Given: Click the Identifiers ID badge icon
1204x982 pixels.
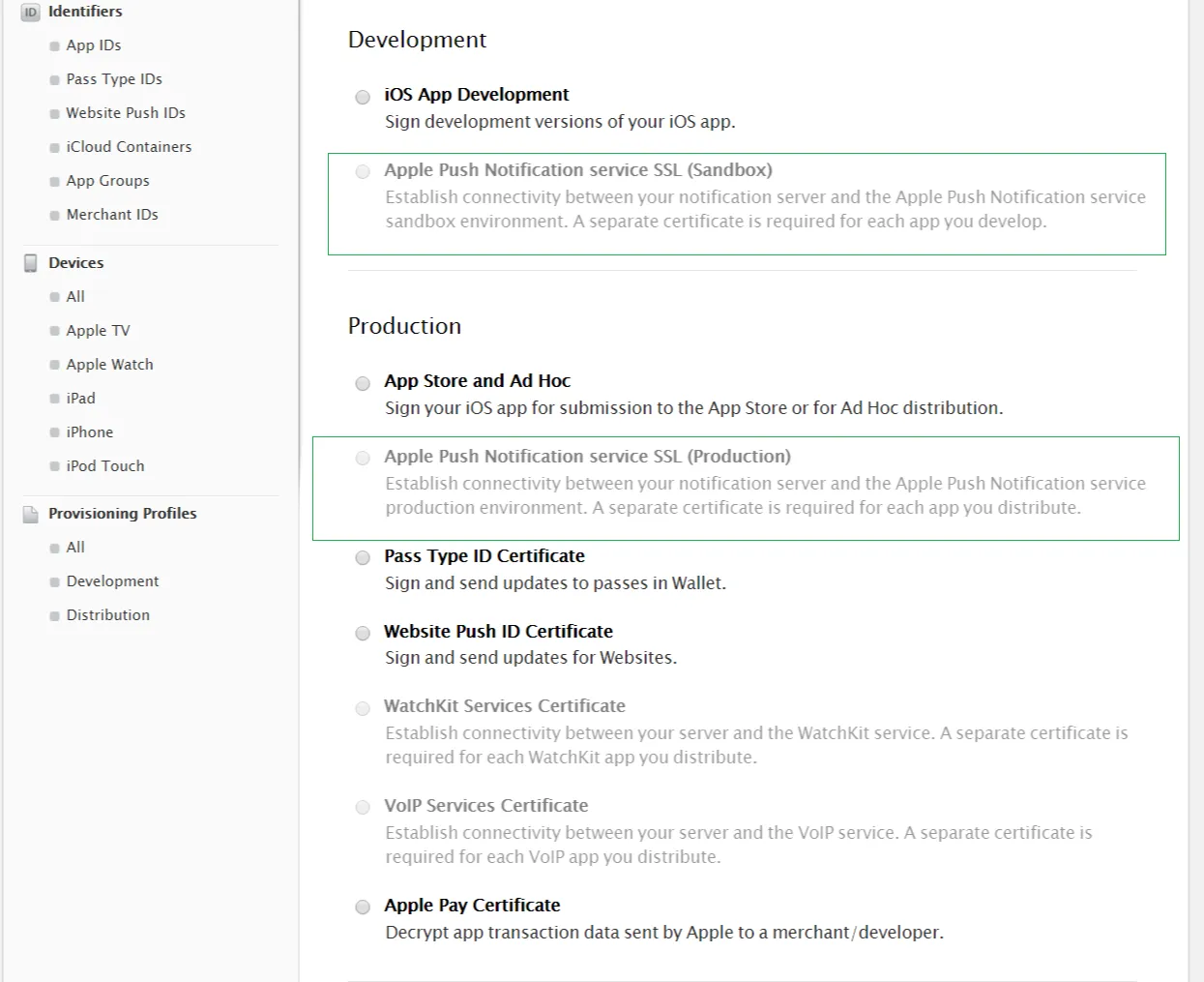Looking at the screenshot, I should (30, 13).
